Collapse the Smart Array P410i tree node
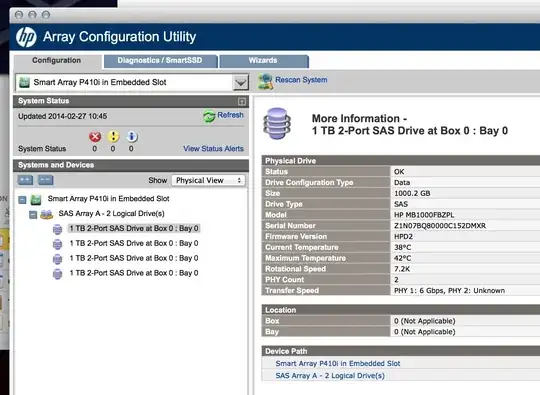The height and width of the screenshot is (395, 540). click(x=22, y=200)
